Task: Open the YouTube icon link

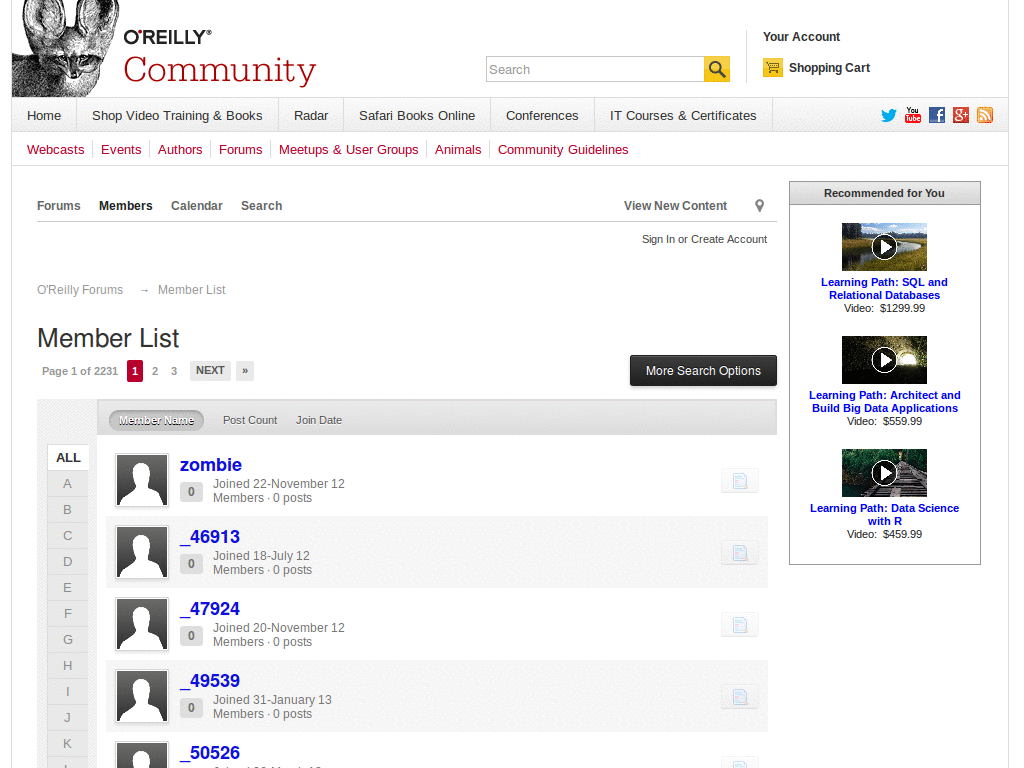Action: 912,115
